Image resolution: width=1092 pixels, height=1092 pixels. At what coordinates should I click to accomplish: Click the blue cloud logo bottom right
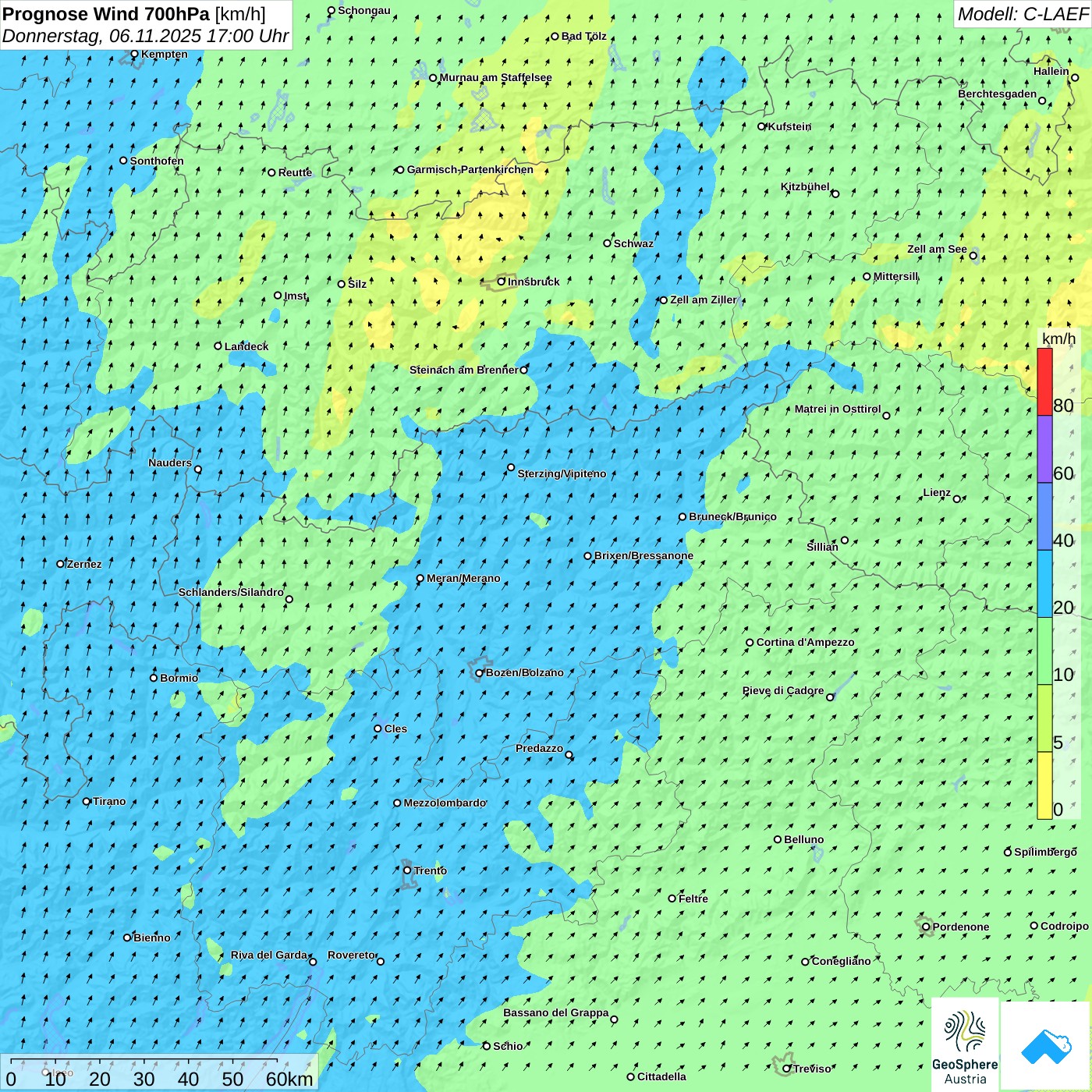pos(1045,1045)
